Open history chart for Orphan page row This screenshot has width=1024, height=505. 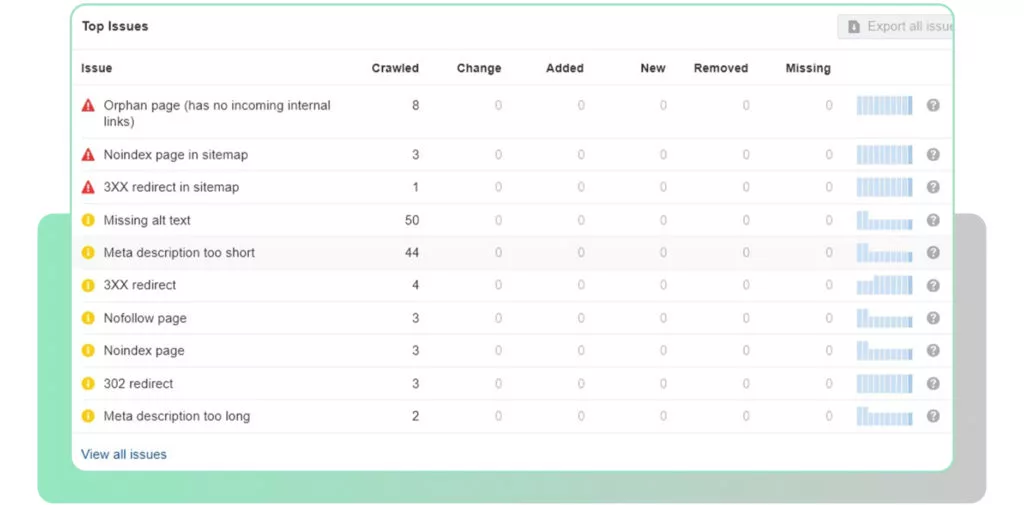(884, 105)
